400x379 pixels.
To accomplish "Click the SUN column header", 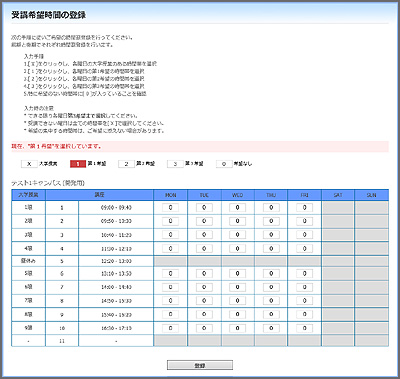I will click(x=371, y=195).
